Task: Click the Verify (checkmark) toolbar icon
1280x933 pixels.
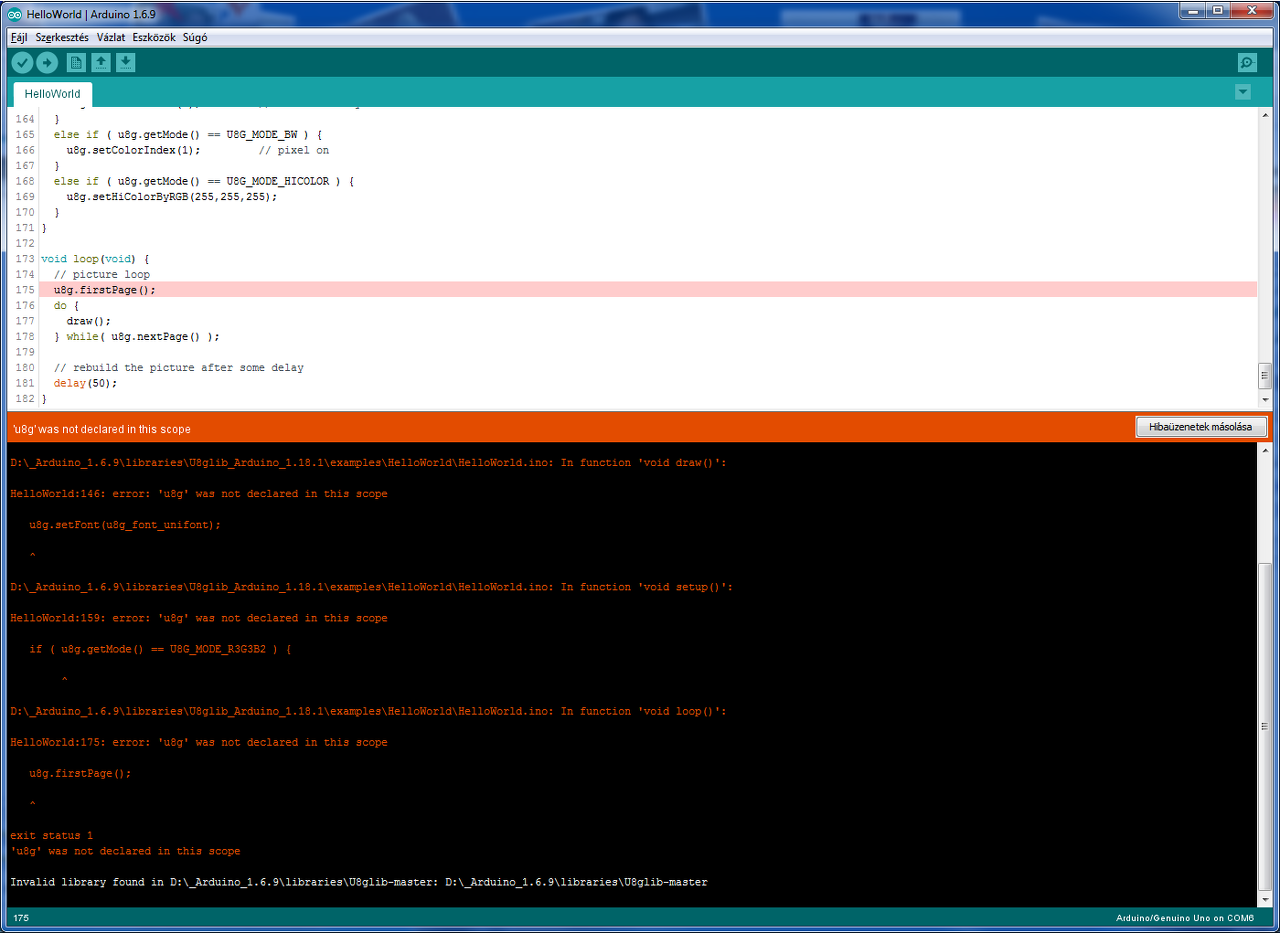Action: [x=22, y=63]
